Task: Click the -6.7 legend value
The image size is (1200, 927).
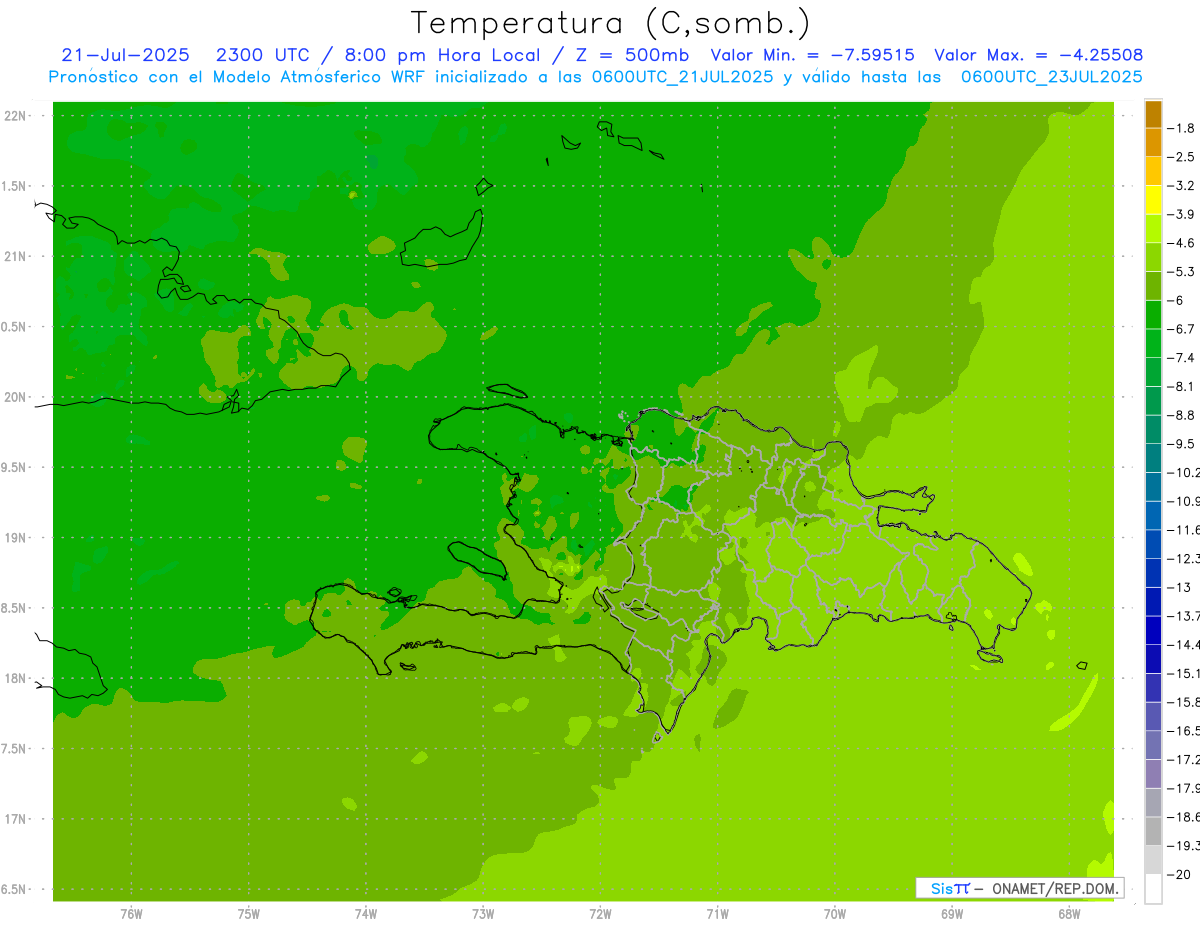Action: click(1183, 329)
